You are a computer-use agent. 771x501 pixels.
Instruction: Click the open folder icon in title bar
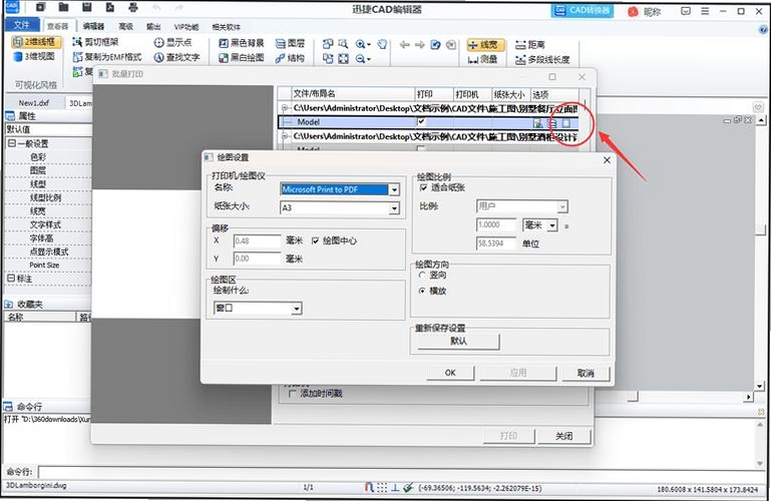point(63,7)
